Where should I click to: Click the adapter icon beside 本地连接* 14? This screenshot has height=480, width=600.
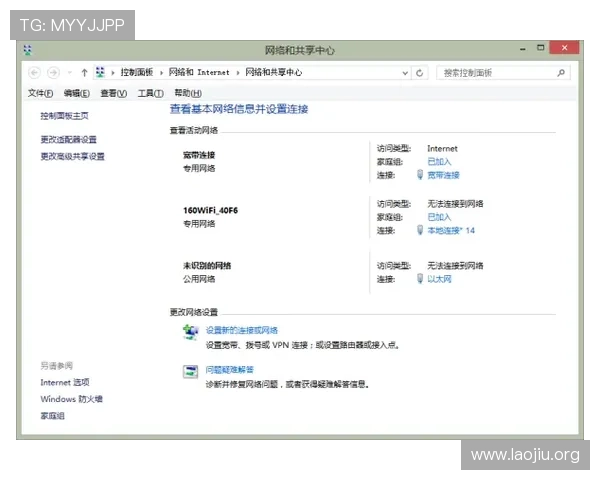pyautogui.click(x=420, y=230)
